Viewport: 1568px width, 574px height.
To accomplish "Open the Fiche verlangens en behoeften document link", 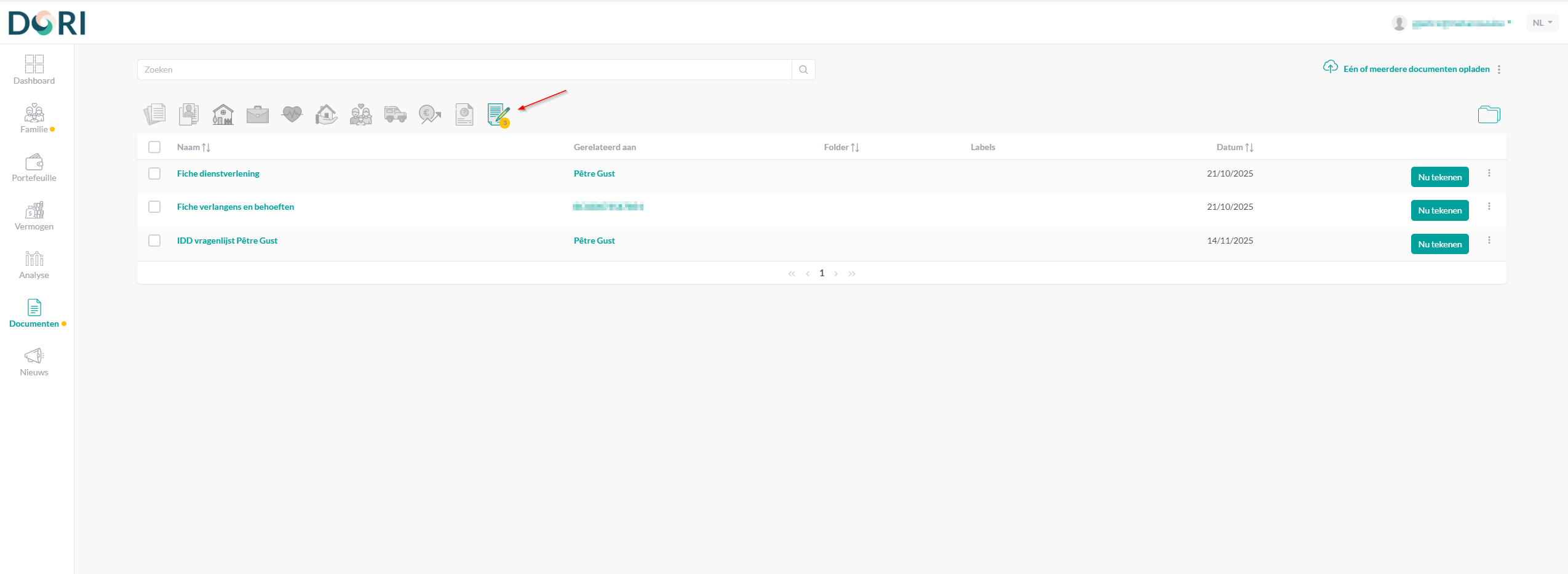I will click(x=236, y=207).
